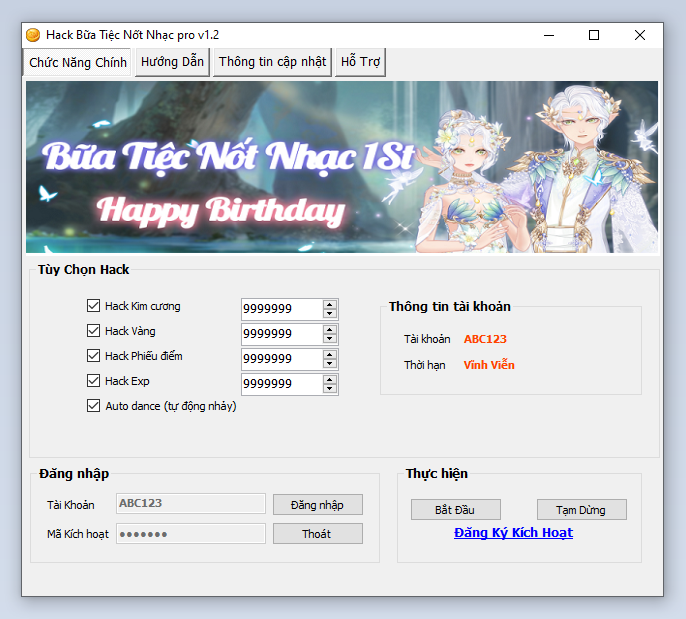The image size is (686, 619).
Task: Click the Happy Birthday banner image
Action: click(x=342, y=167)
